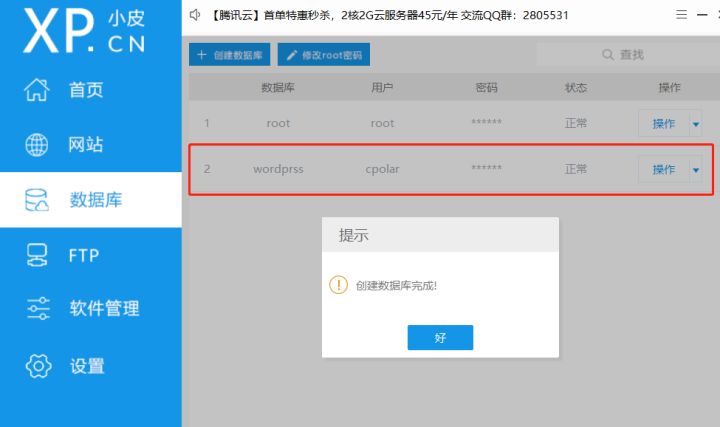Go to the 网站 section

(x=86, y=145)
